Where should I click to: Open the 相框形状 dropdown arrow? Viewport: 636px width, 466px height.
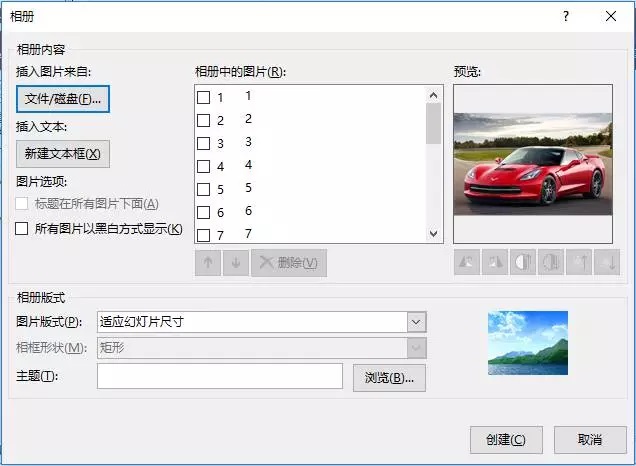click(x=416, y=348)
